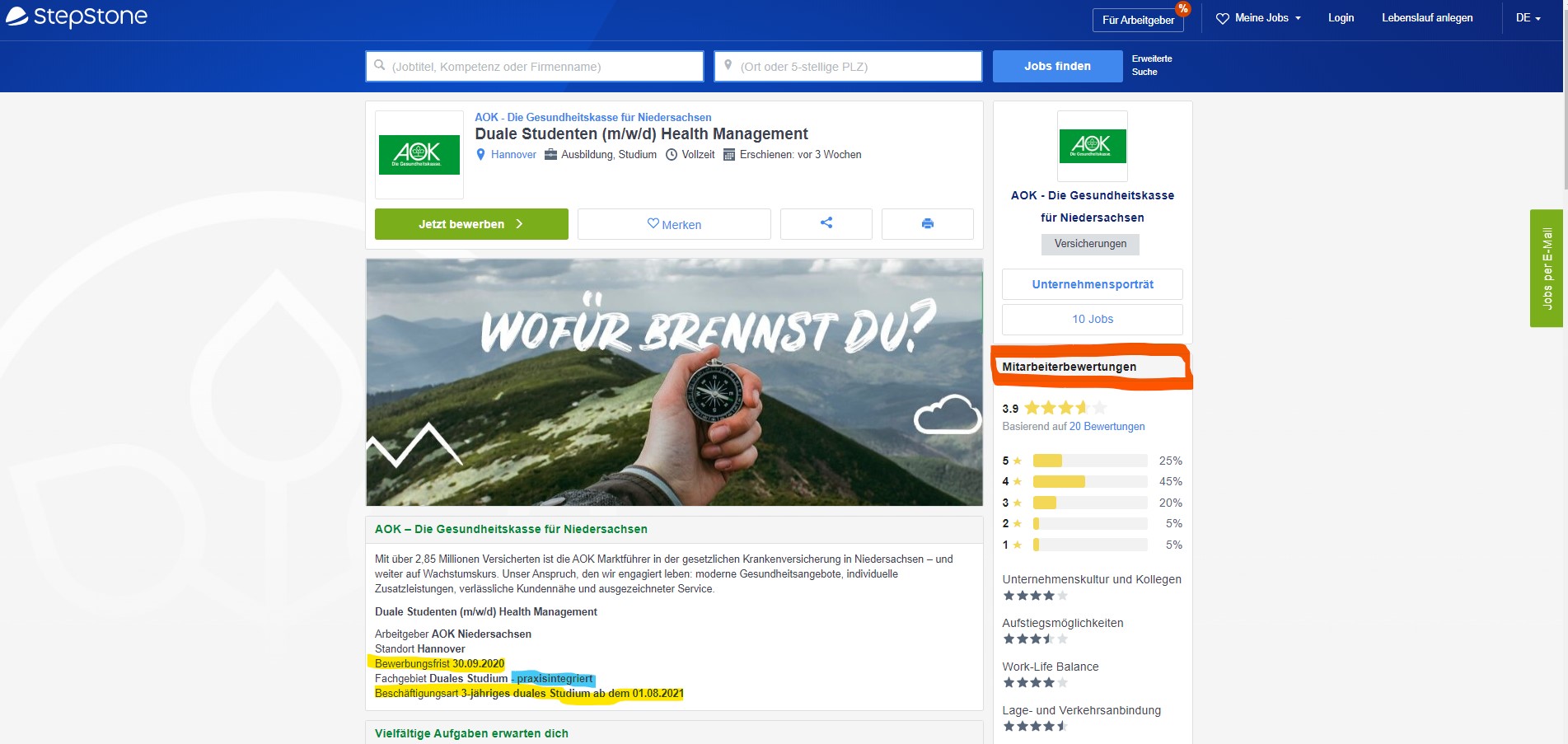Click the Work-Life Balance star rating
Image resolution: width=1568 pixels, height=744 pixels.
click(1035, 682)
